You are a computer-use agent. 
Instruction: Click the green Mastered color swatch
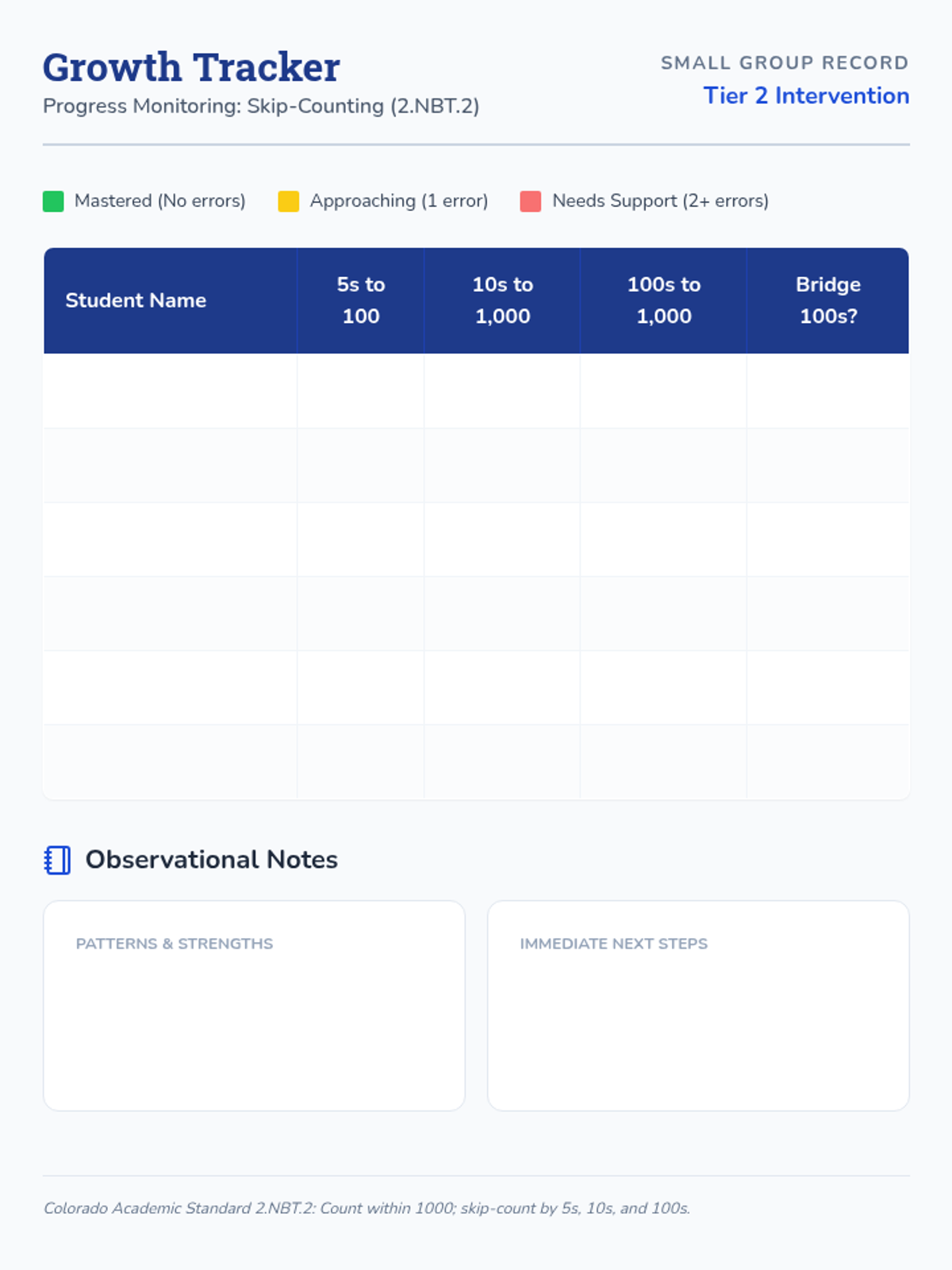(x=53, y=201)
